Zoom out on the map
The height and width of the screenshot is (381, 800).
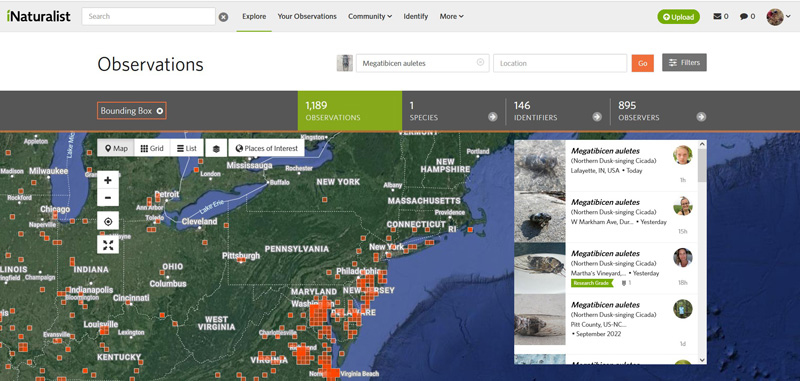click(108, 198)
